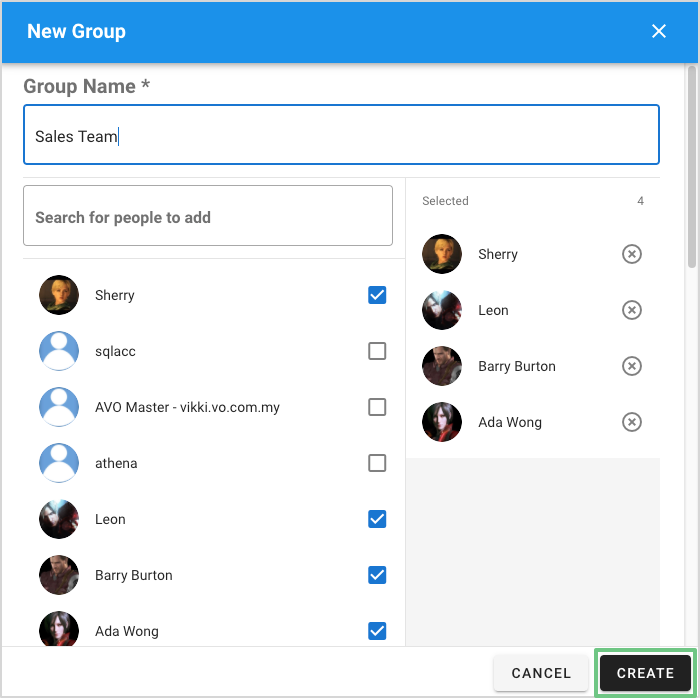Click sqlacc's default avatar icon

(59, 351)
